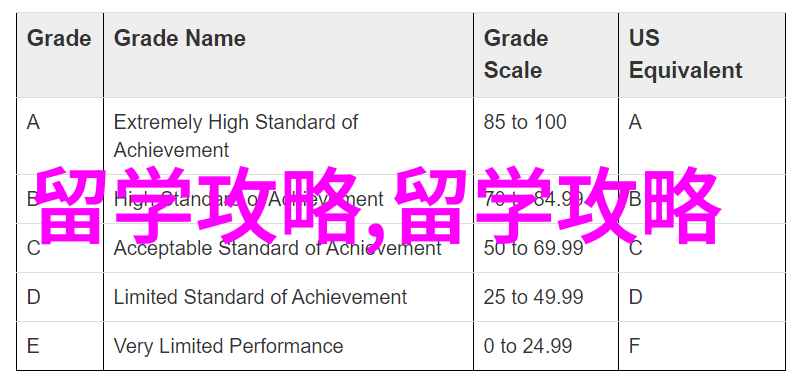Click the Grade Name column header
This screenshot has height=391, width=804.
pos(288,55)
